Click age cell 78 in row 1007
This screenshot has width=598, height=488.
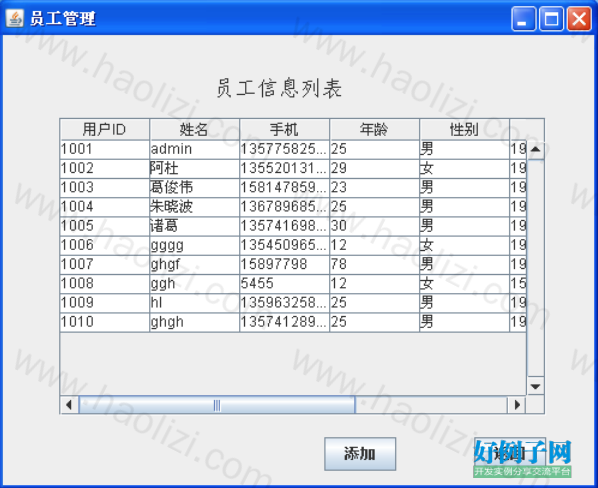click(375, 265)
